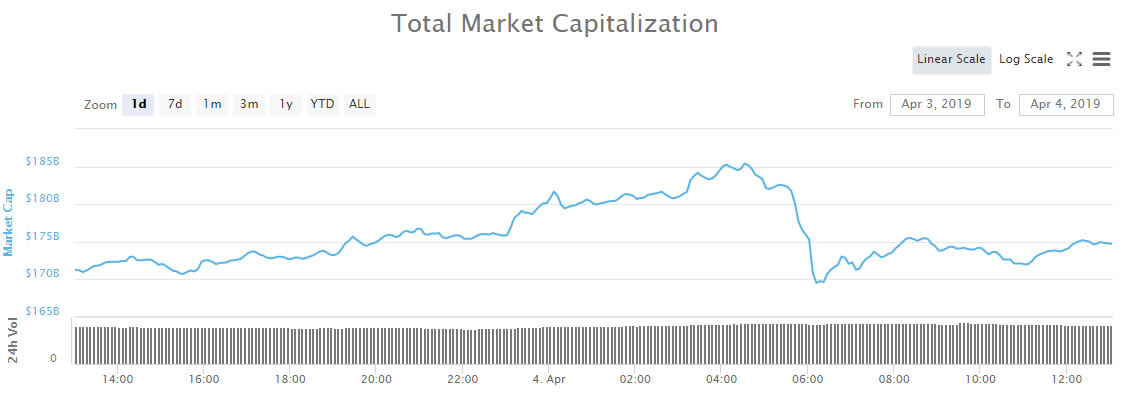The height and width of the screenshot is (404, 1126).
Task: Choose the 1y zoom option
Action: coord(286,105)
